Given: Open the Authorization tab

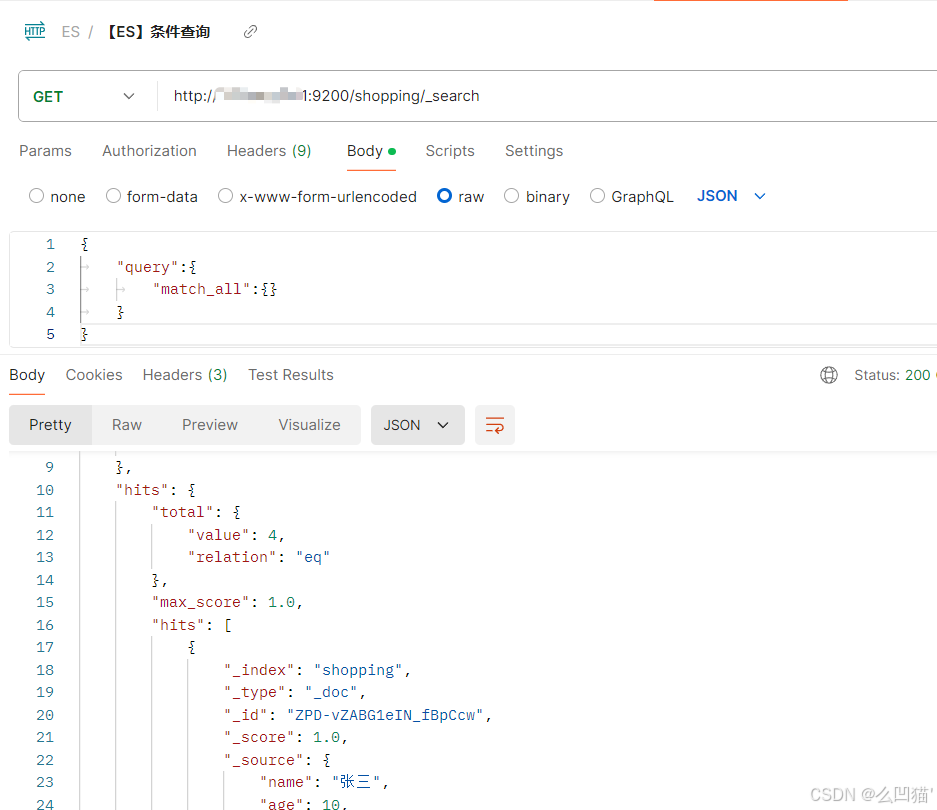Looking at the screenshot, I should click(149, 151).
